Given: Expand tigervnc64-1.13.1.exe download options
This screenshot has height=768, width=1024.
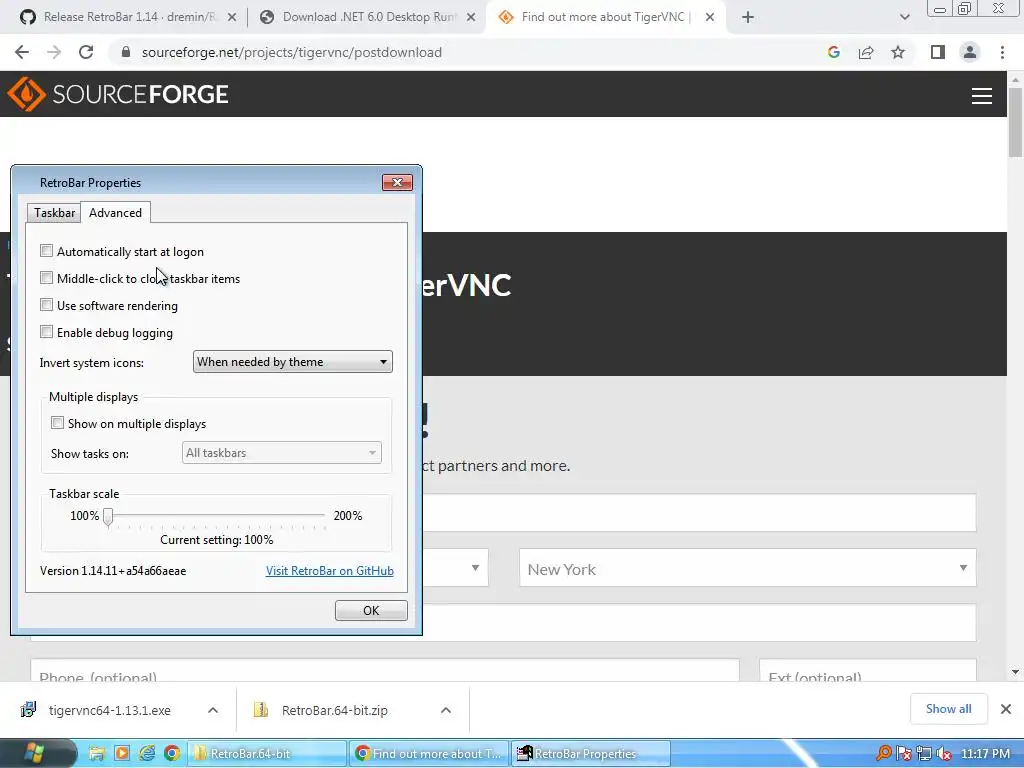Looking at the screenshot, I should click(213, 710).
